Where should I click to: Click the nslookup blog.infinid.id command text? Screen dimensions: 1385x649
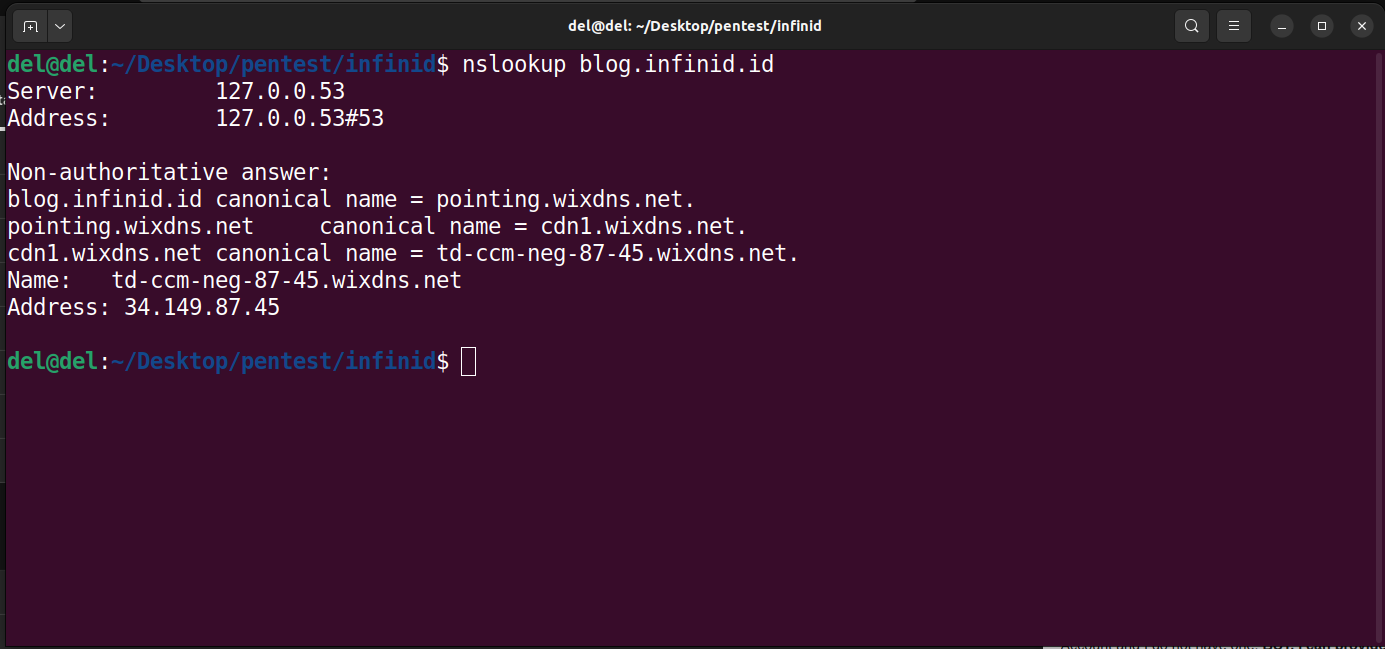coord(617,65)
